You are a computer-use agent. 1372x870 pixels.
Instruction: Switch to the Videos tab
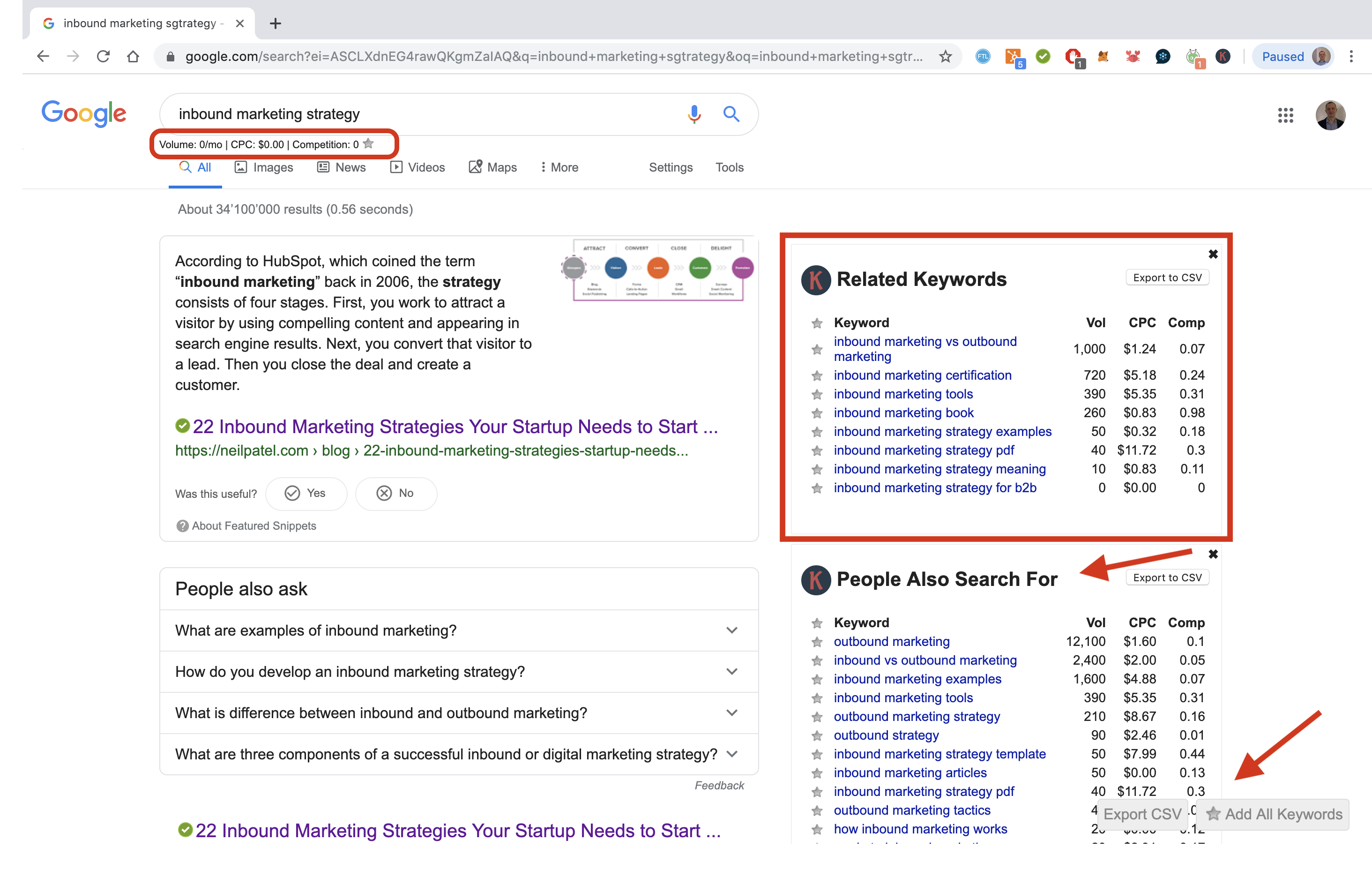417,168
